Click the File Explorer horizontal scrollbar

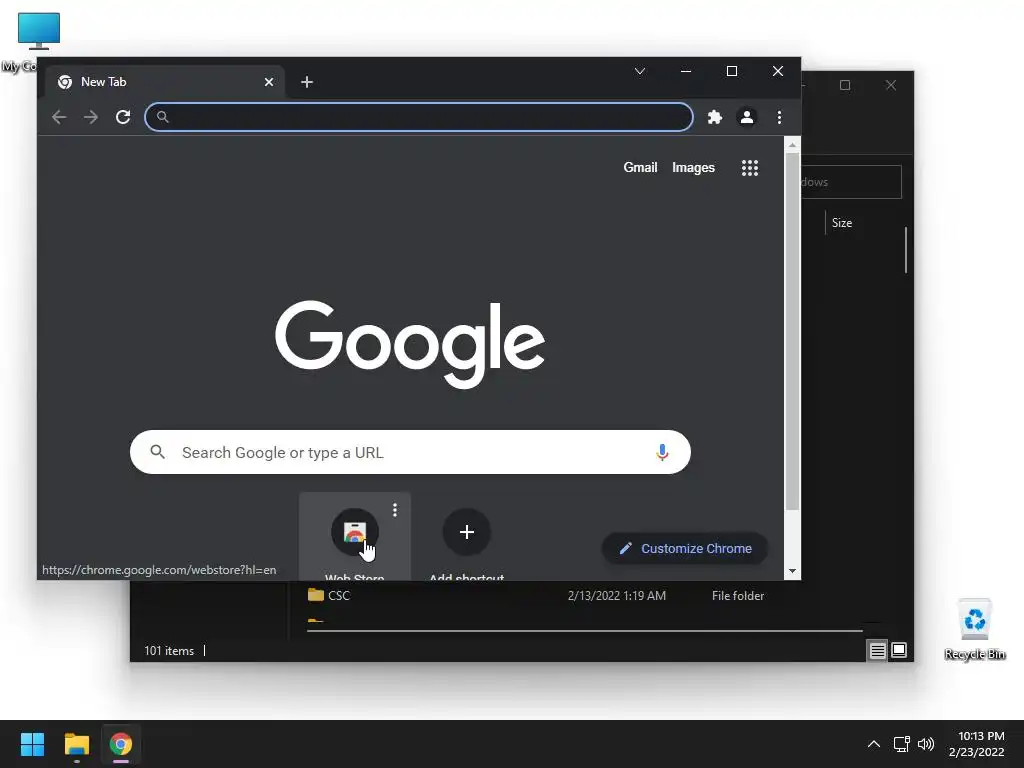click(584, 631)
